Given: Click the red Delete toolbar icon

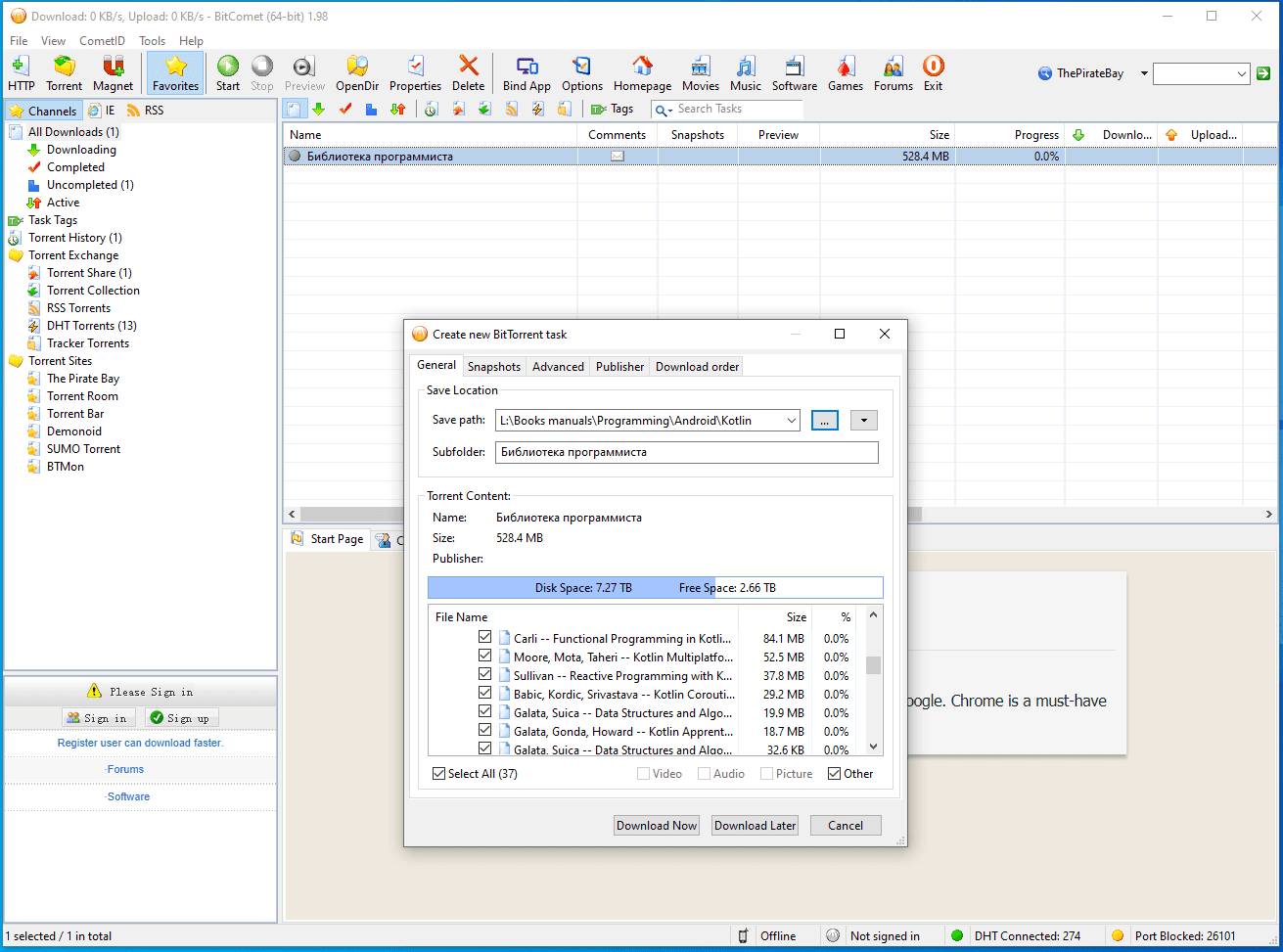Looking at the screenshot, I should (469, 73).
